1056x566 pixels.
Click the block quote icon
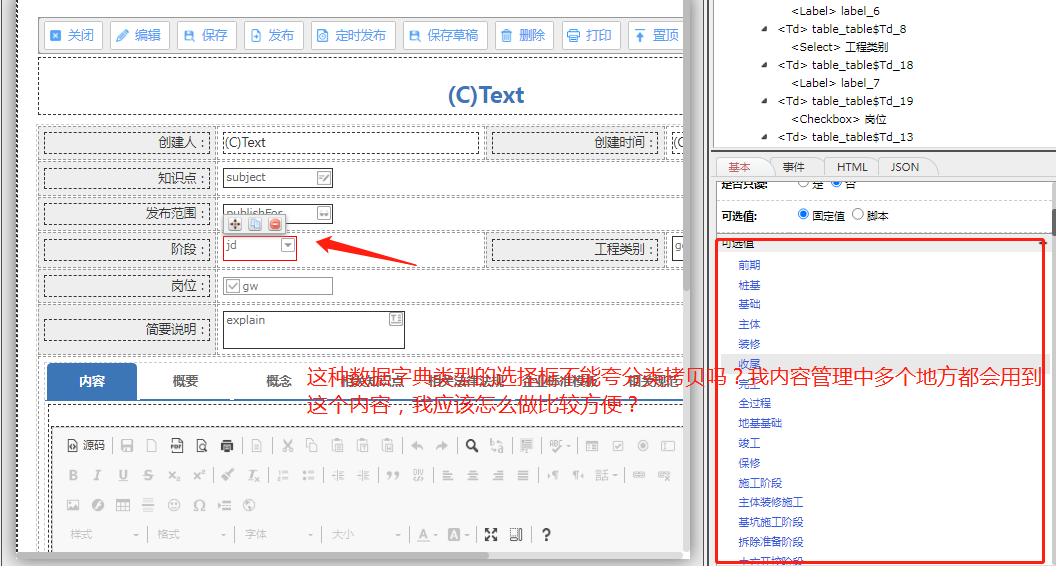[393, 475]
